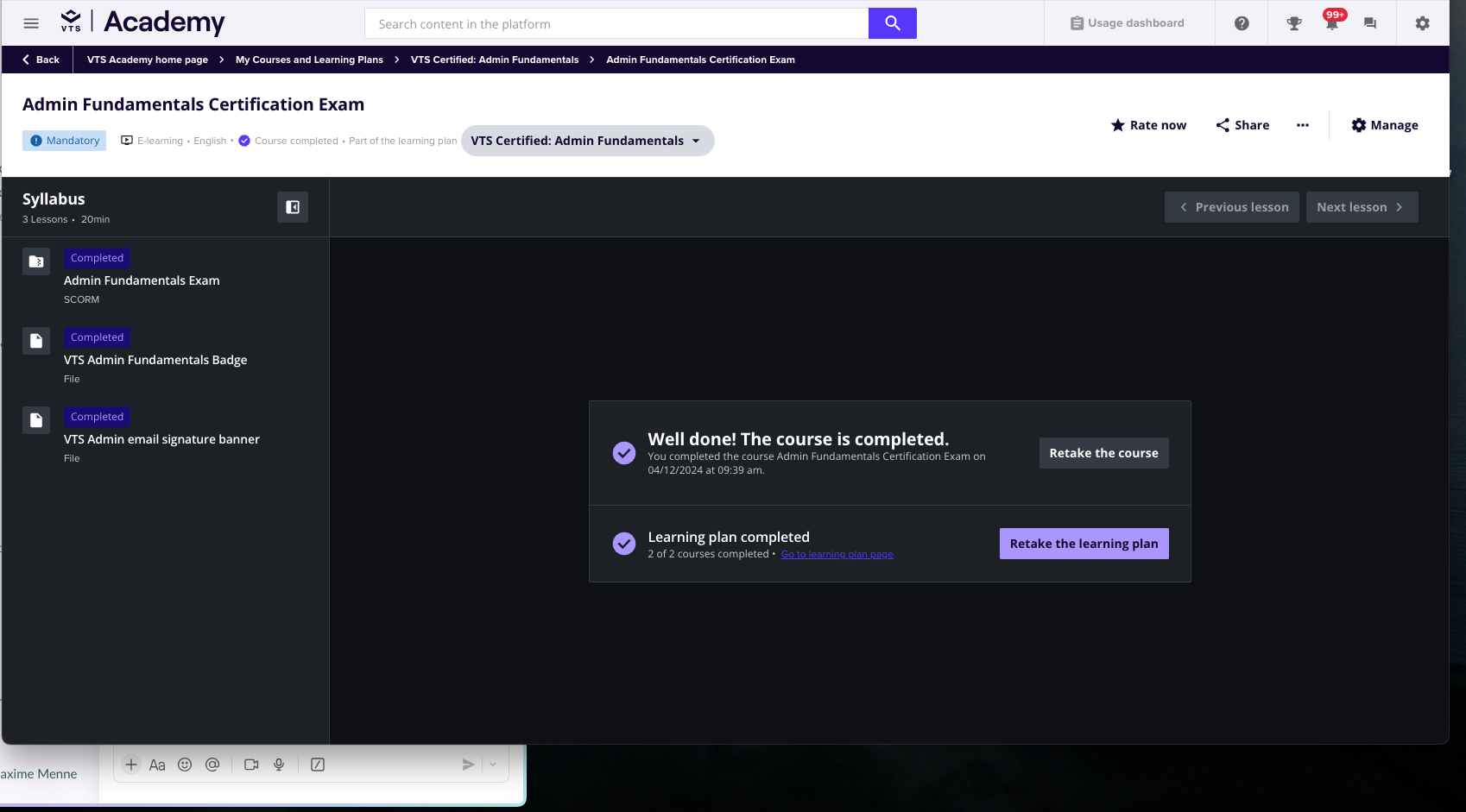Open Admin Fundamentals Exam SCORM lesson

(x=142, y=280)
